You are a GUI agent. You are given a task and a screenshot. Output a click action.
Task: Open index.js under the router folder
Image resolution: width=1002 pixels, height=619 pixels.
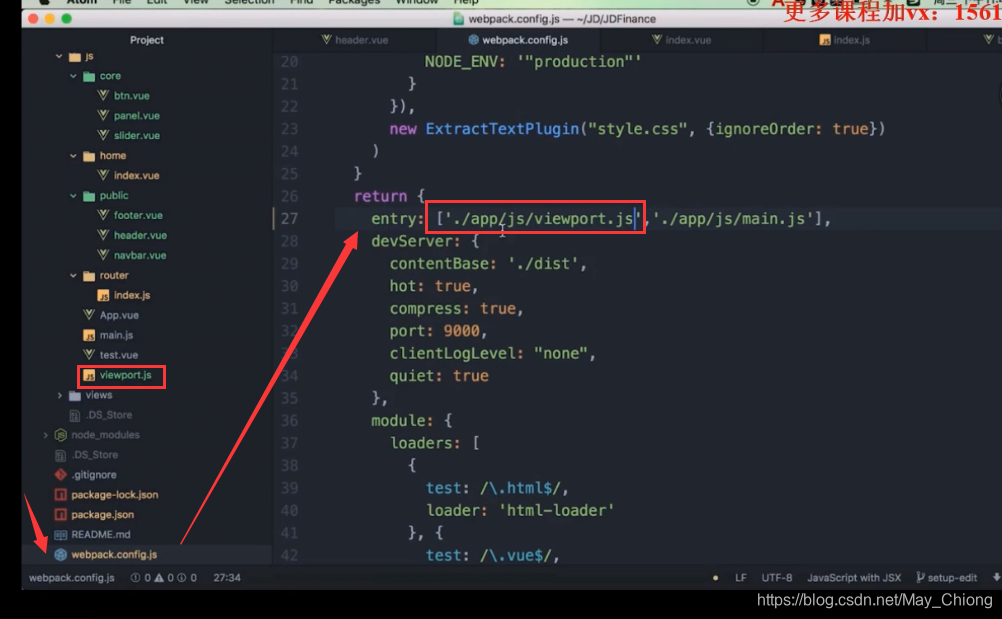pyautogui.click(x=132, y=295)
